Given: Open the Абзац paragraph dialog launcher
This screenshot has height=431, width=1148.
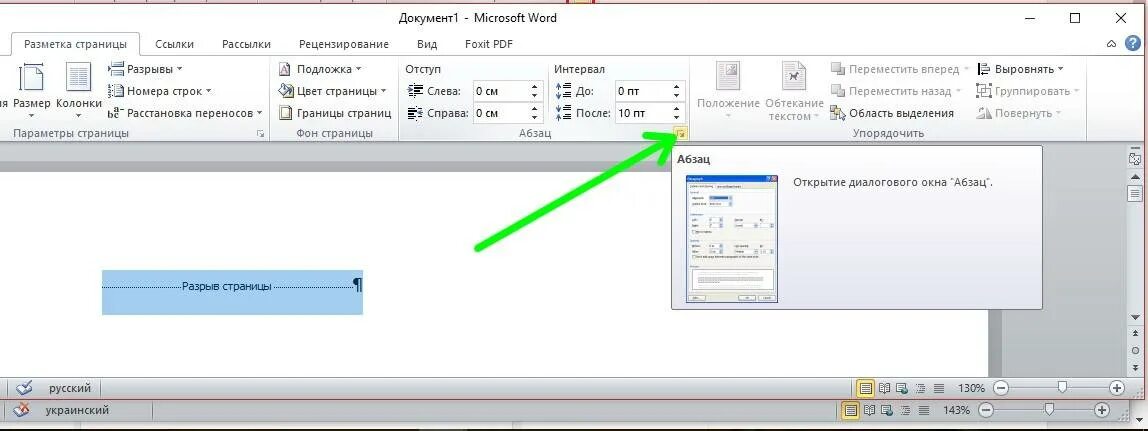Looking at the screenshot, I should point(681,134).
